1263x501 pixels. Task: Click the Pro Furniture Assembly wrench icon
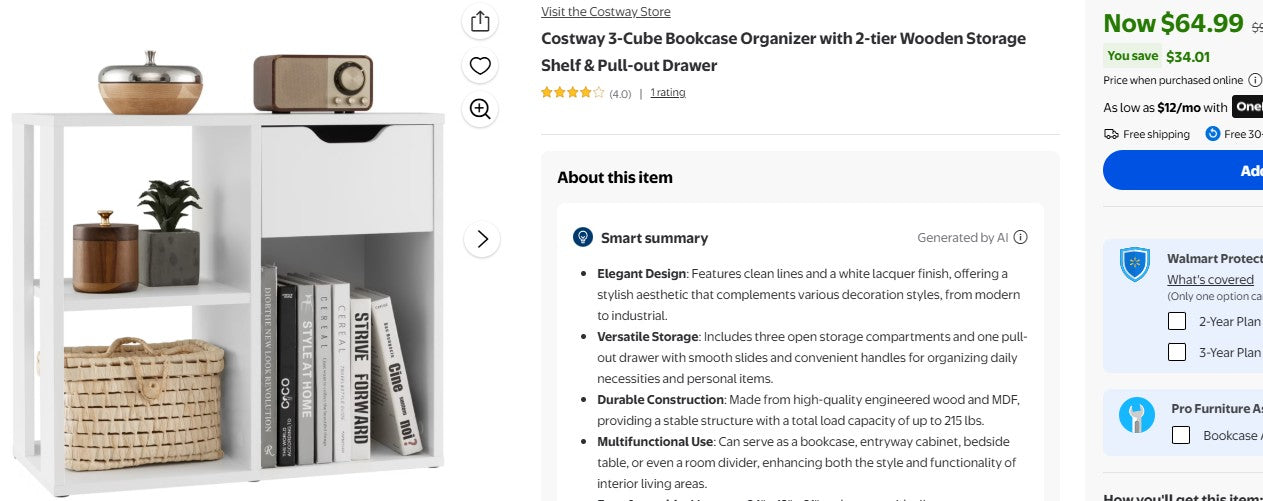pos(1136,415)
